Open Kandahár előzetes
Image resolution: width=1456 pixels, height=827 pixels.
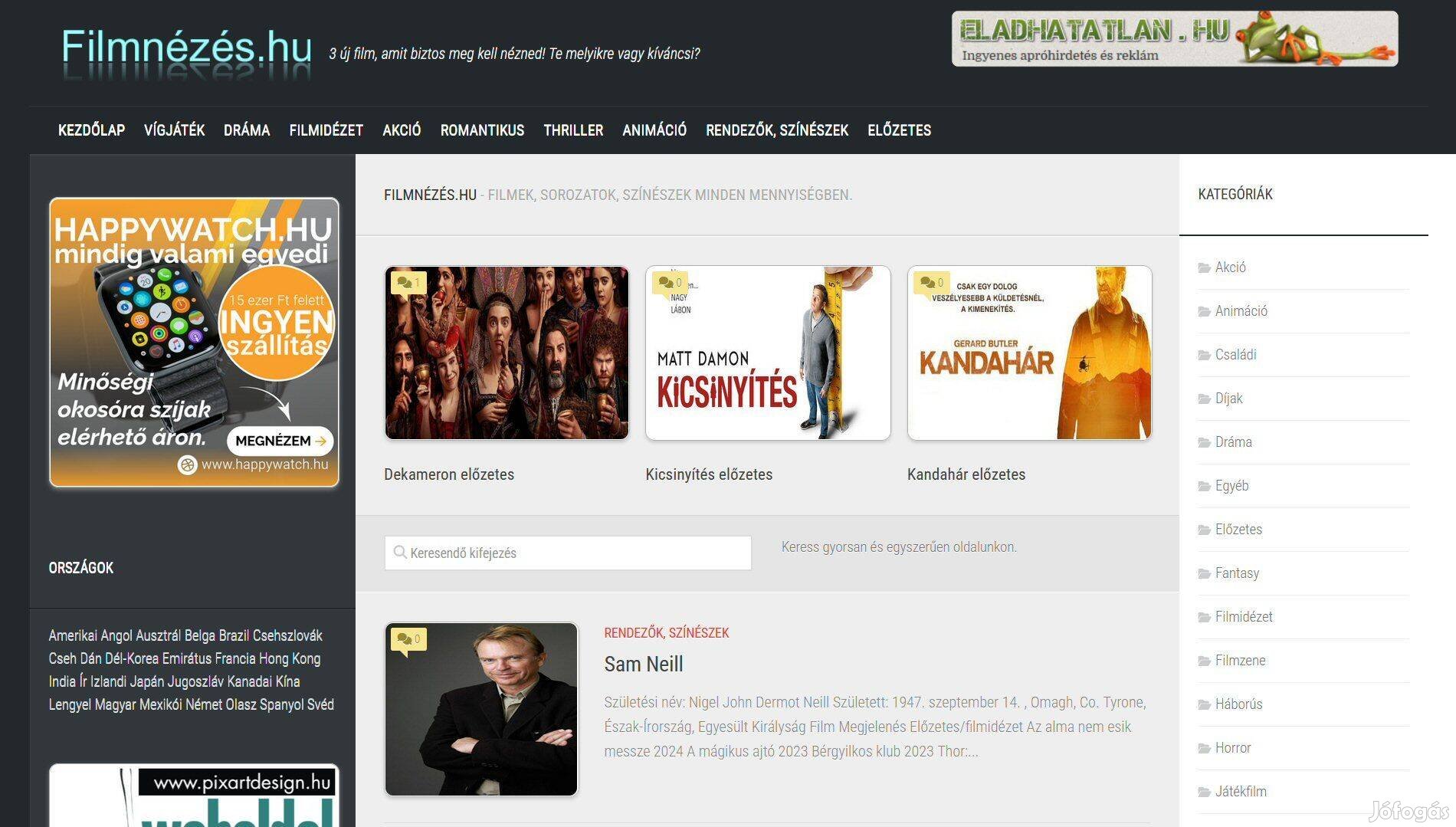966,474
